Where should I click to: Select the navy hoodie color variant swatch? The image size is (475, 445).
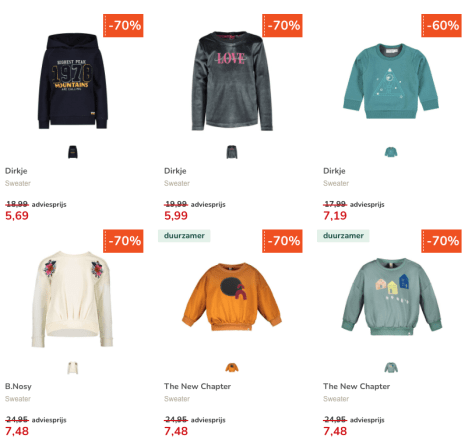coord(73,152)
